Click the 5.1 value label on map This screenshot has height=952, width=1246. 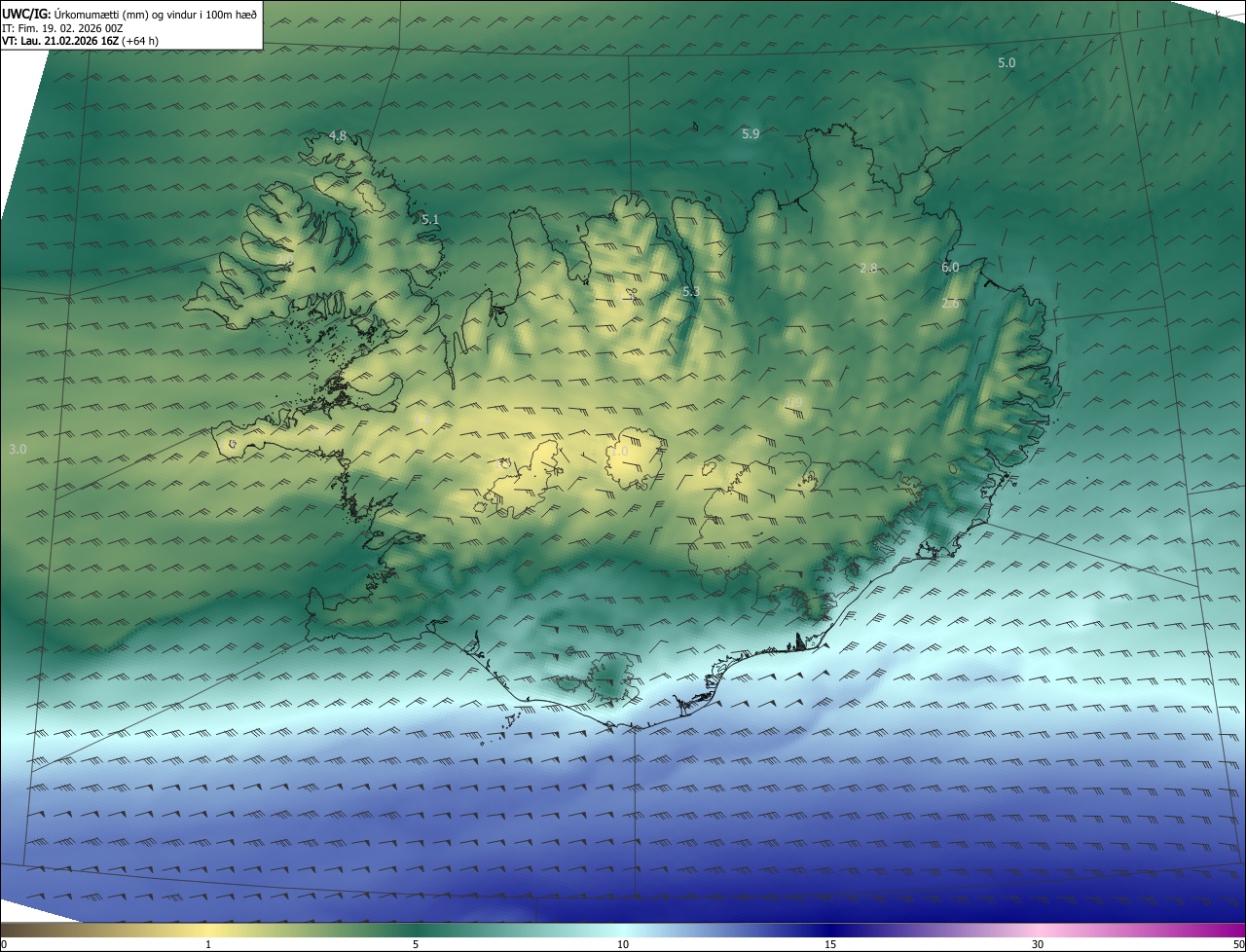430,220
